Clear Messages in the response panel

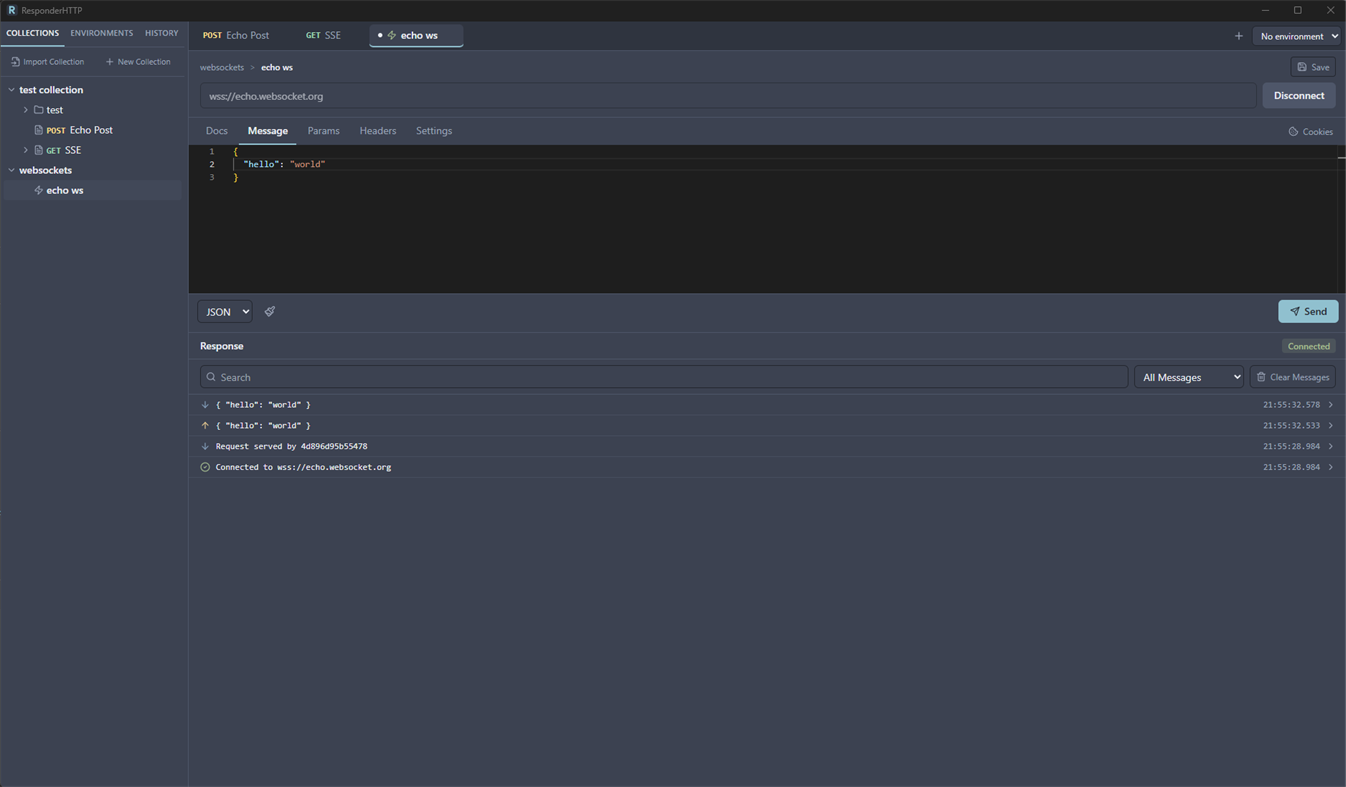coord(1293,377)
